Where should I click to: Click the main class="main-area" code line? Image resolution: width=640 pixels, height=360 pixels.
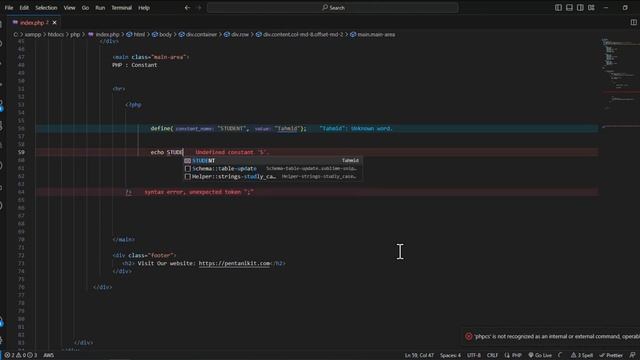(x=151, y=57)
